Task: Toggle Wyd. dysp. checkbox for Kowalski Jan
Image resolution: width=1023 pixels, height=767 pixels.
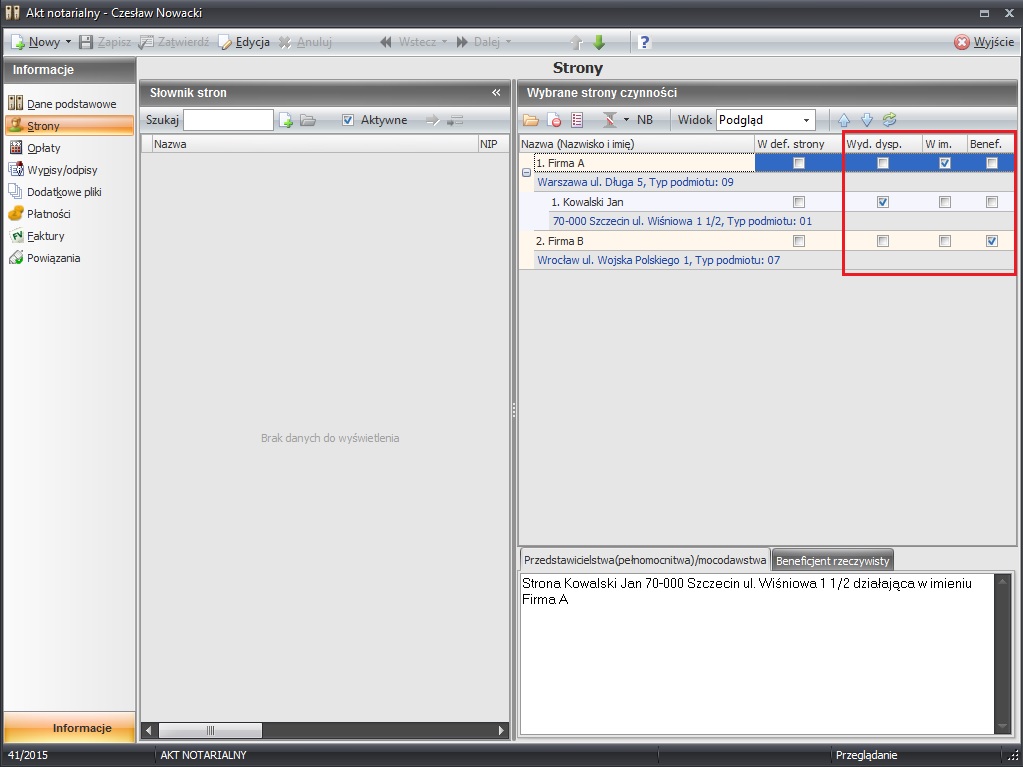Action: click(882, 202)
